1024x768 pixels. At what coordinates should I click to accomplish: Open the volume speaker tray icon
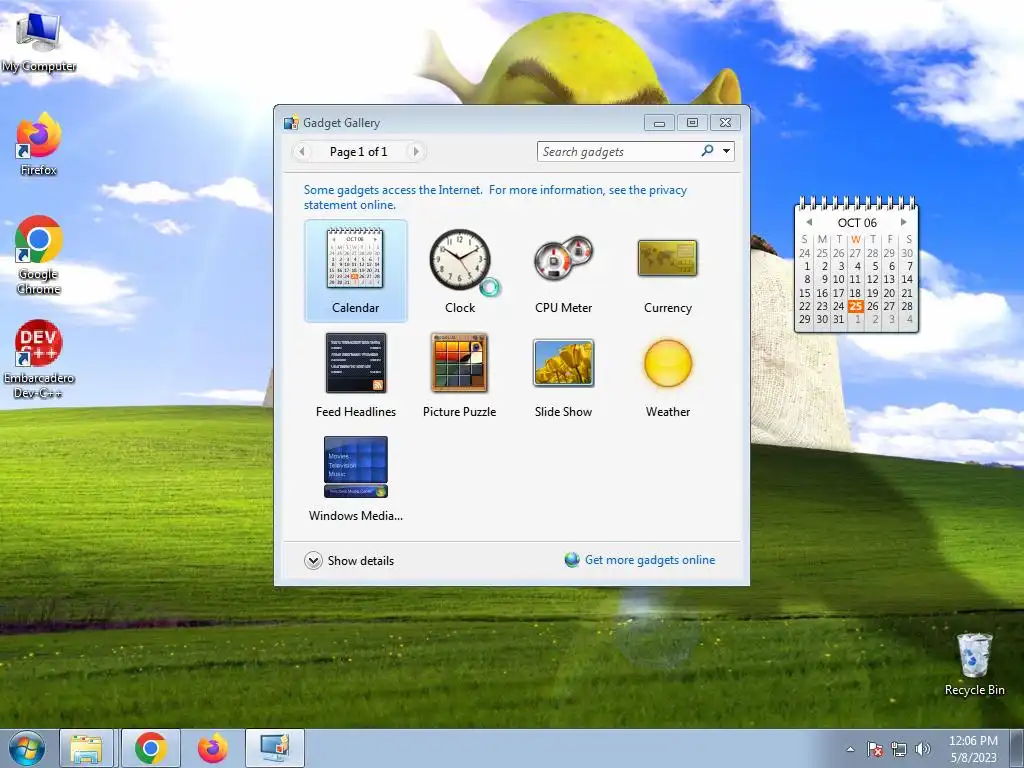[922, 749]
